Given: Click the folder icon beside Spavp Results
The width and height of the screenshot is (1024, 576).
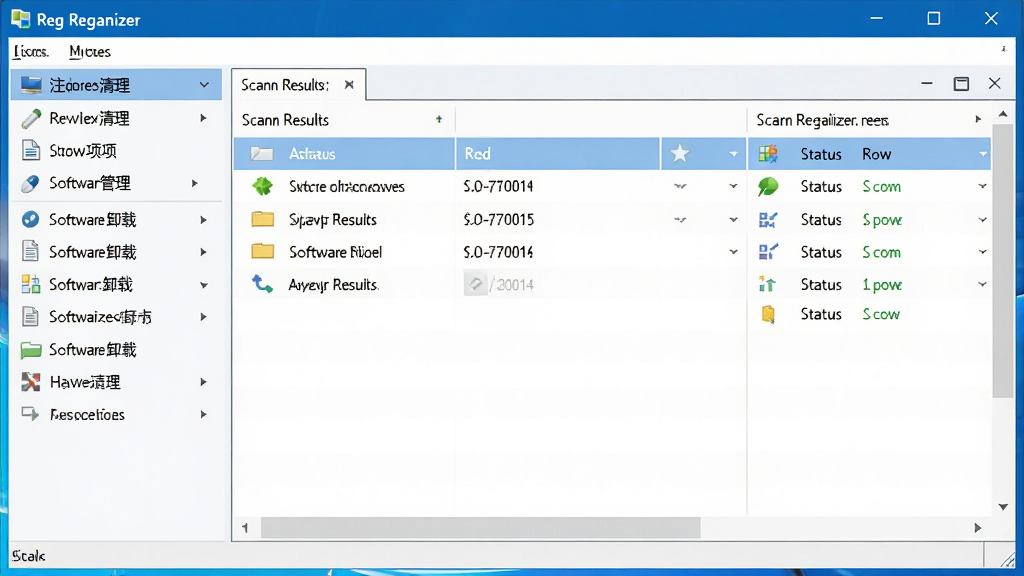Looking at the screenshot, I should coord(263,219).
